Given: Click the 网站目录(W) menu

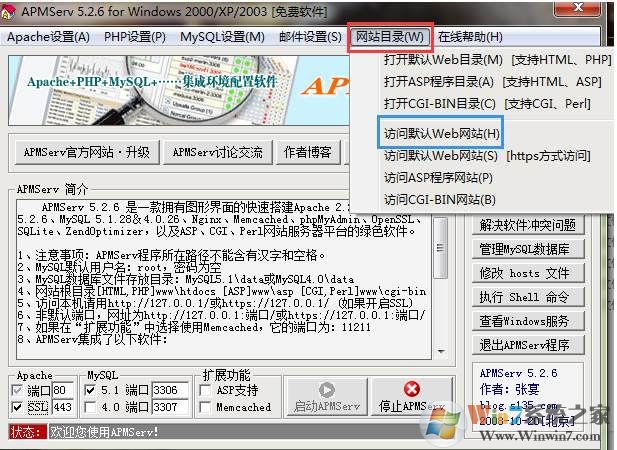Looking at the screenshot, I should [390, 37].
